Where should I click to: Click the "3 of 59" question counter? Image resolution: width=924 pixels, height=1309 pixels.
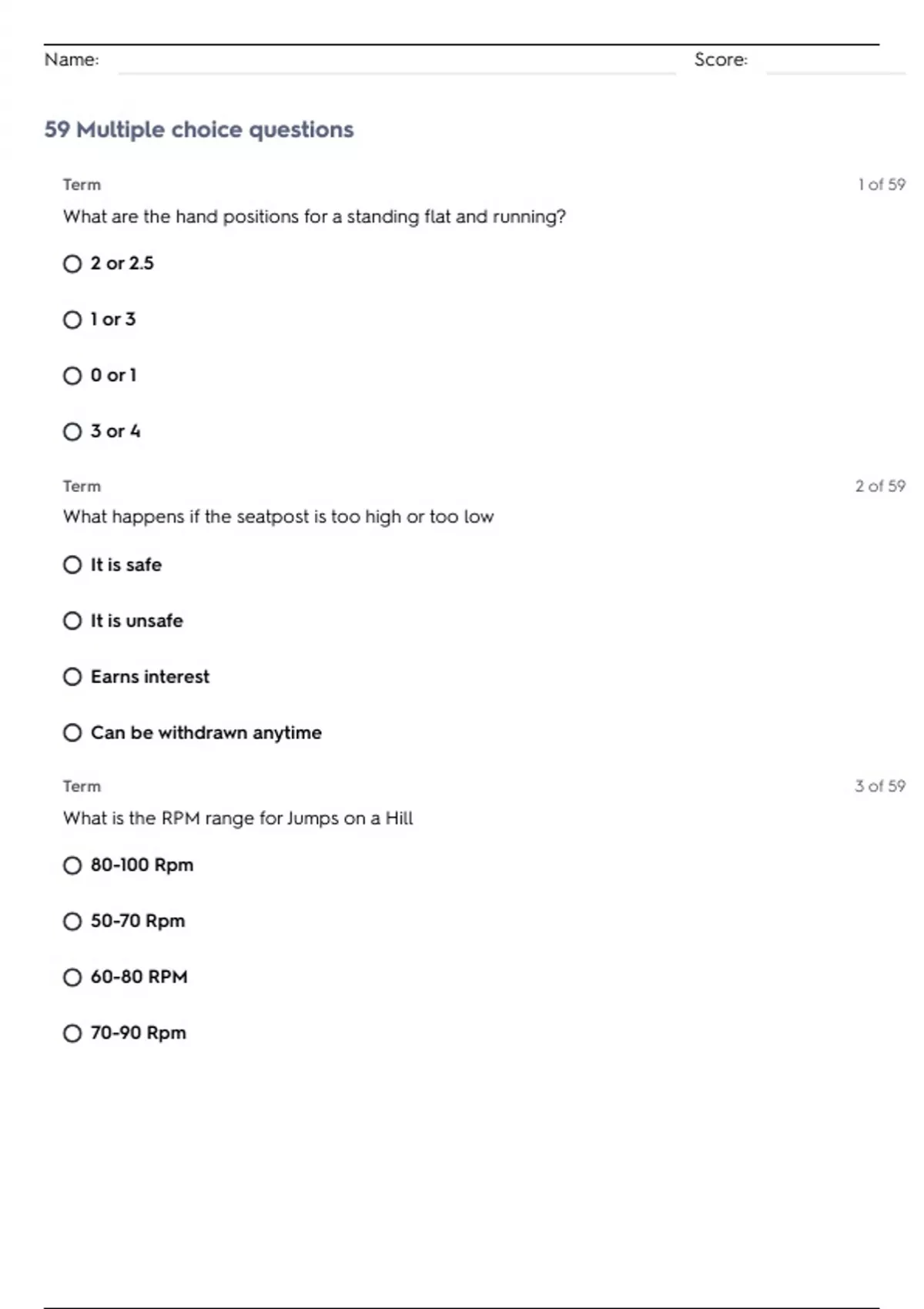coord(880,786)
